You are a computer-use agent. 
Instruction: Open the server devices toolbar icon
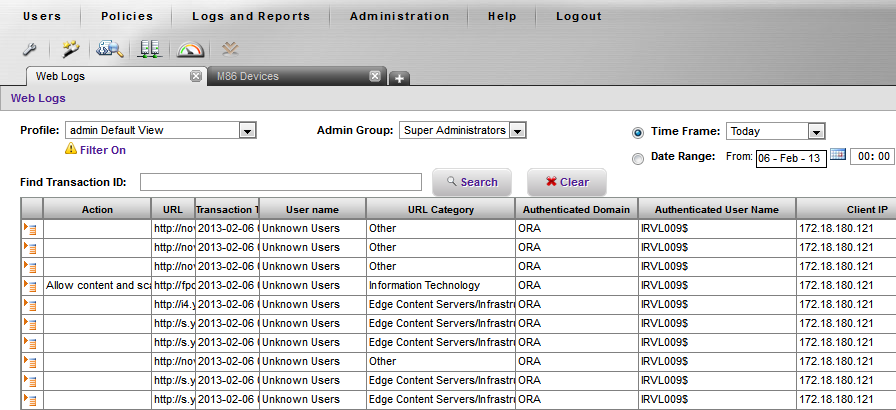click(x=150, y=49)
